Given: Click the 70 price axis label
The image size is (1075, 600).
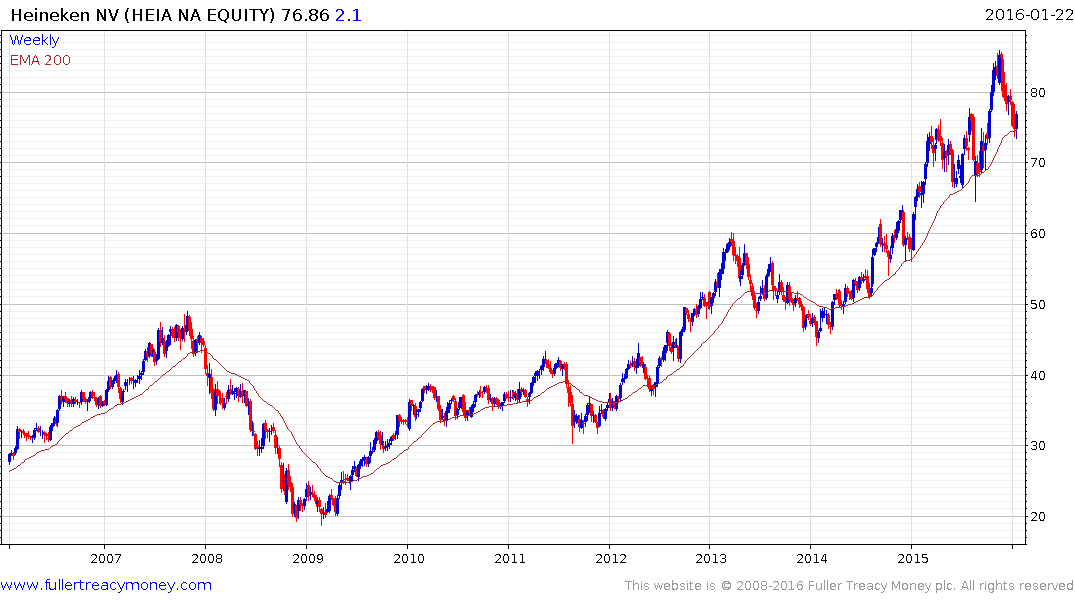Looking at the screenshot, I should (x=1038, y=163).
